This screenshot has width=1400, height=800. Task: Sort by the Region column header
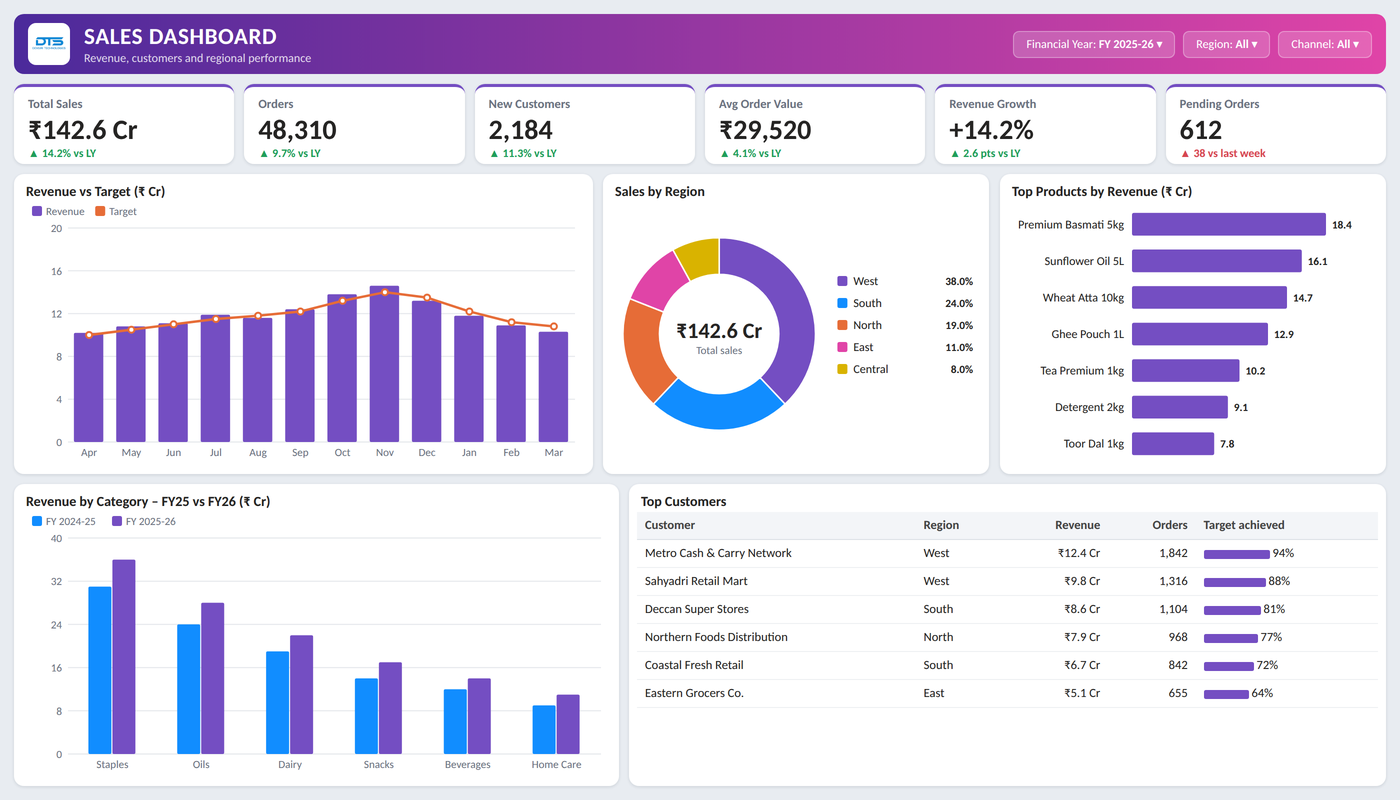[x=941, y=526]
